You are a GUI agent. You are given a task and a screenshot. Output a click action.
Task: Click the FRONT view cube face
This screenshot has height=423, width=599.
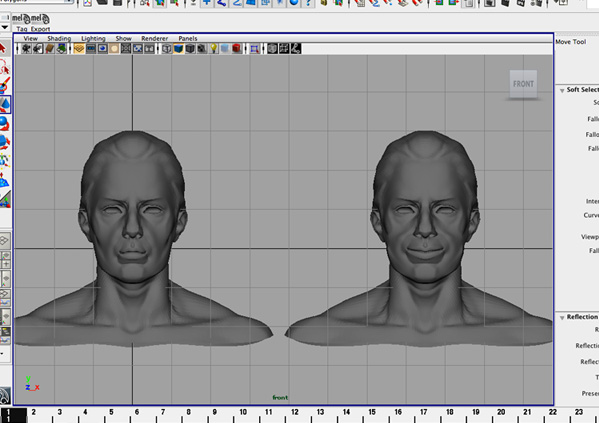point(523,84)
